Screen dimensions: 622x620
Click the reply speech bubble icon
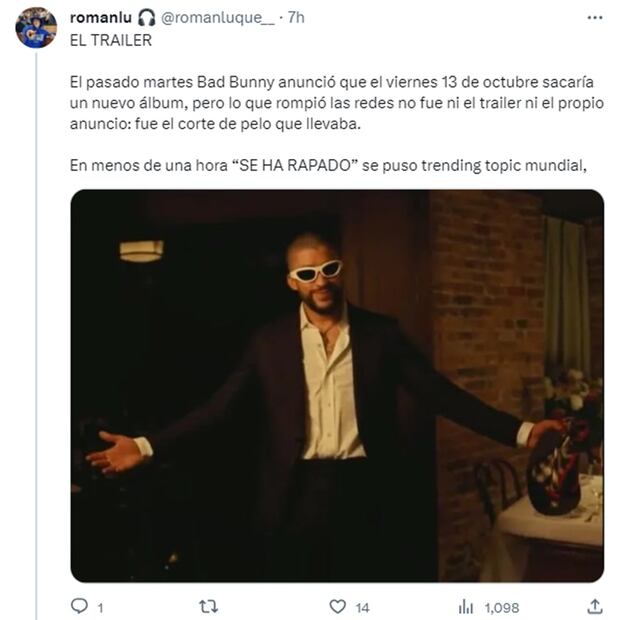tap(80, 606)
